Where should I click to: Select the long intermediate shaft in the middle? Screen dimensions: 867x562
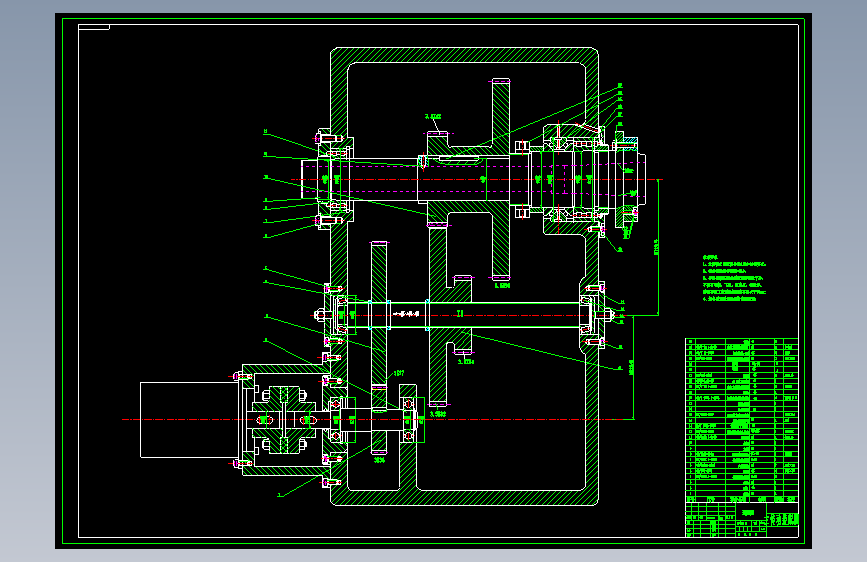(462, 315)
